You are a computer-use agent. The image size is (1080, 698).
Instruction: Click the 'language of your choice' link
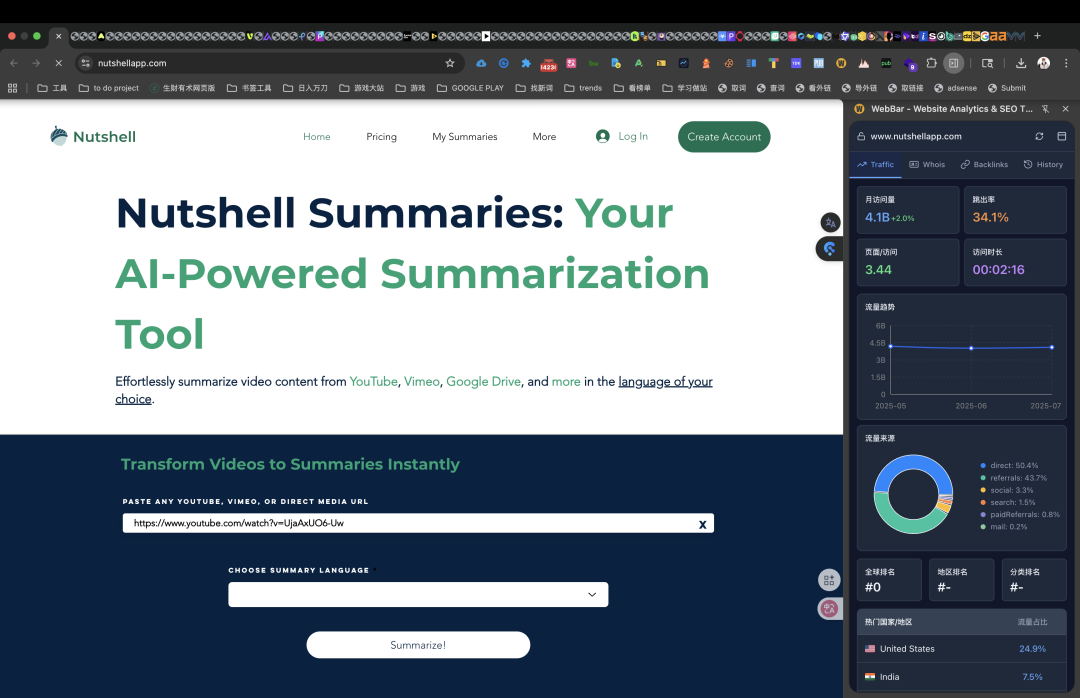click(x=665, y=381)
